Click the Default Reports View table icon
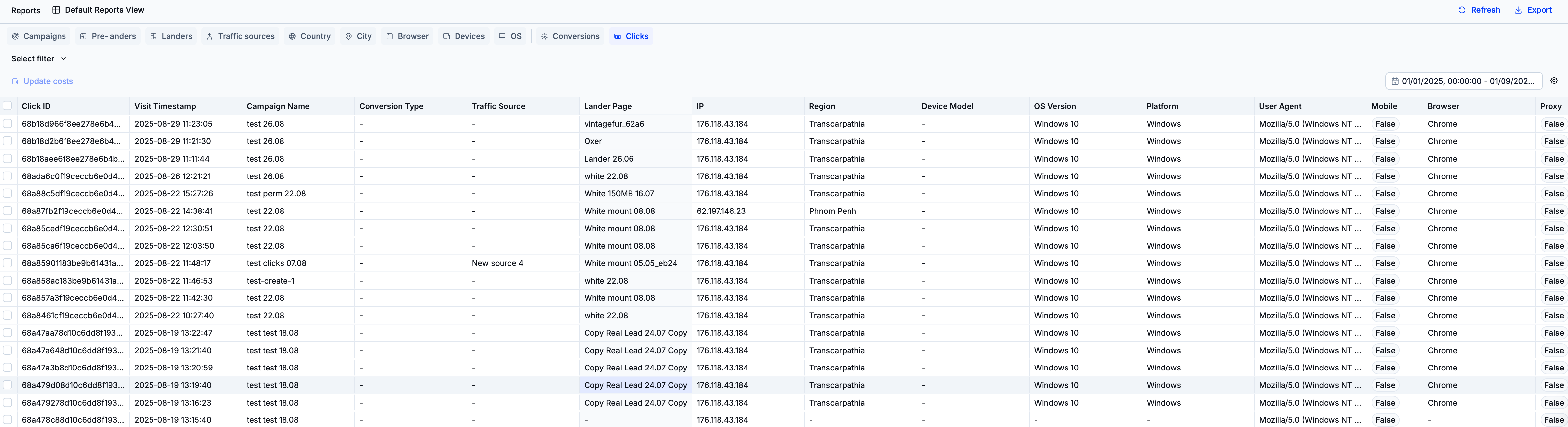Image resolution: width=1568 pixels, height=427 pixels. click(56, 10)
